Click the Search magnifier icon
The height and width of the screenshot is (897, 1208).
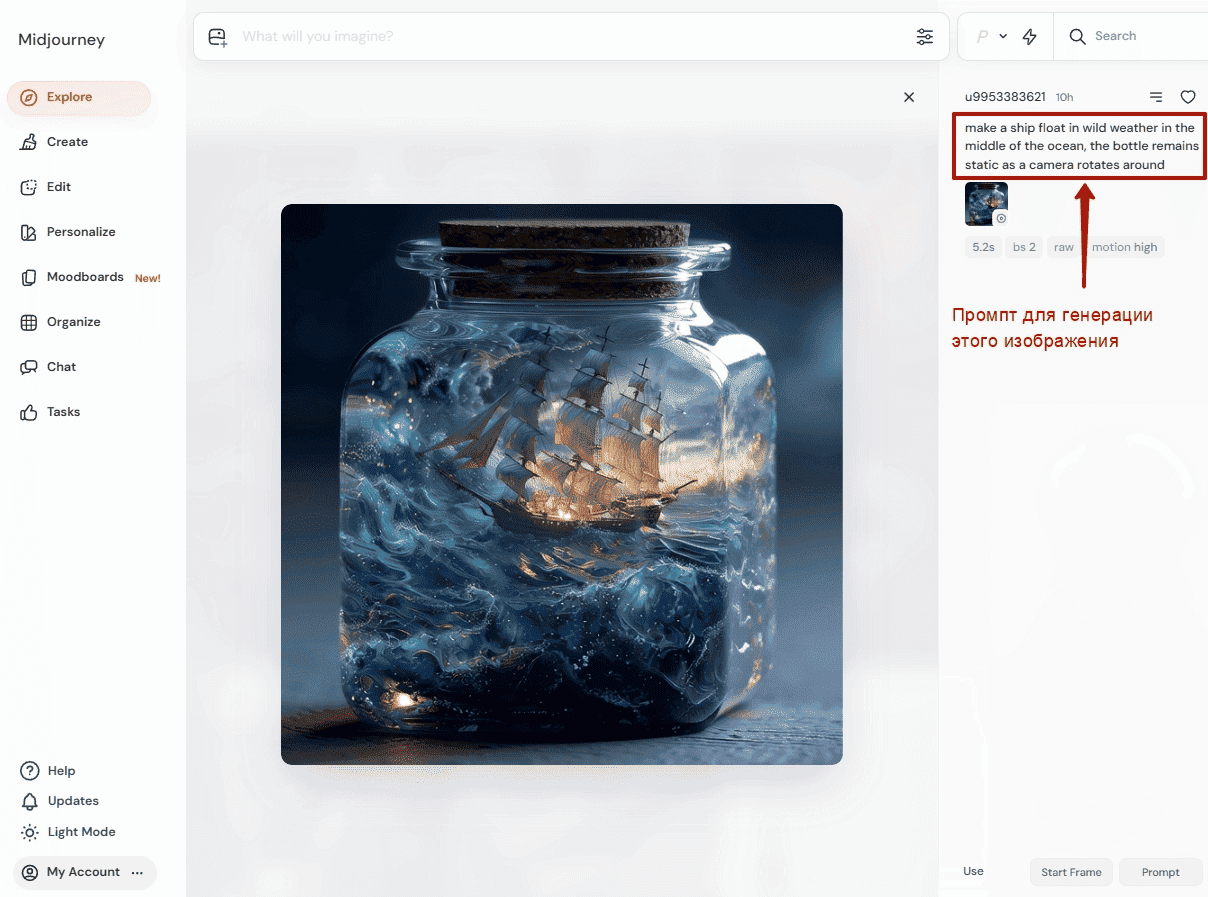[1077, 36]
